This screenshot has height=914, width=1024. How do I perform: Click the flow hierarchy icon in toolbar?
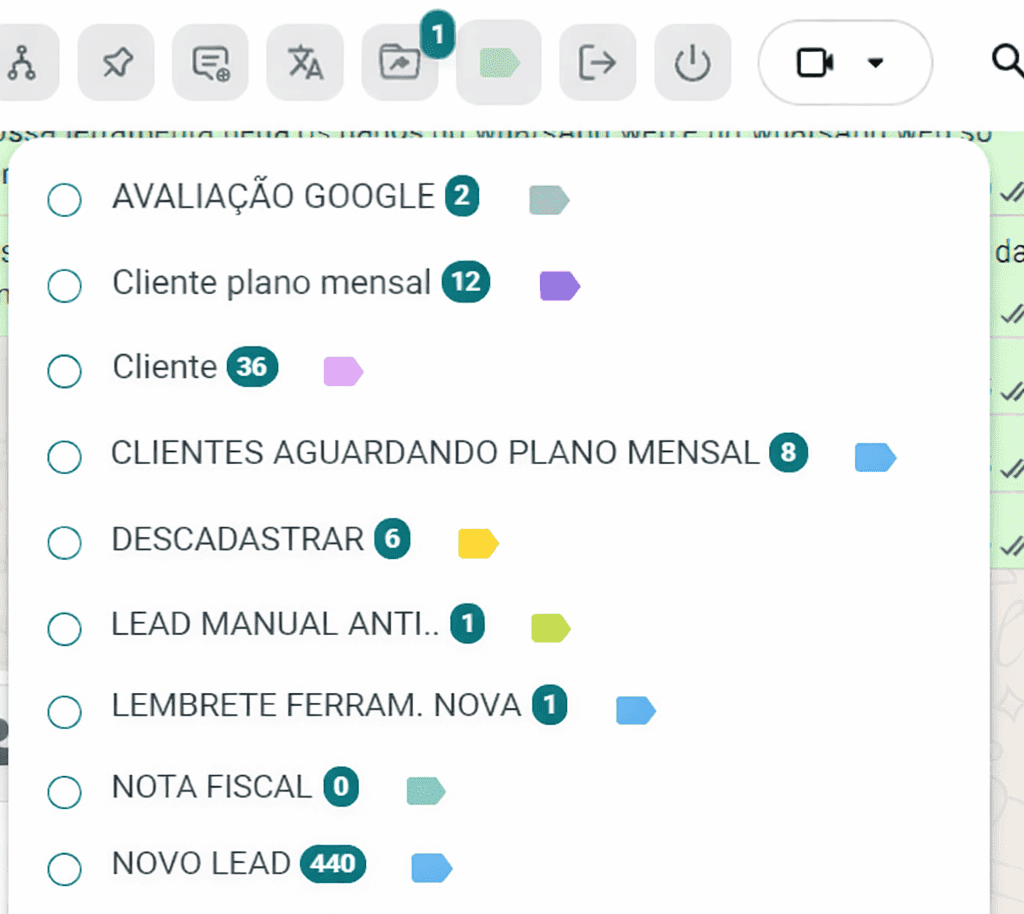[20, 63]
